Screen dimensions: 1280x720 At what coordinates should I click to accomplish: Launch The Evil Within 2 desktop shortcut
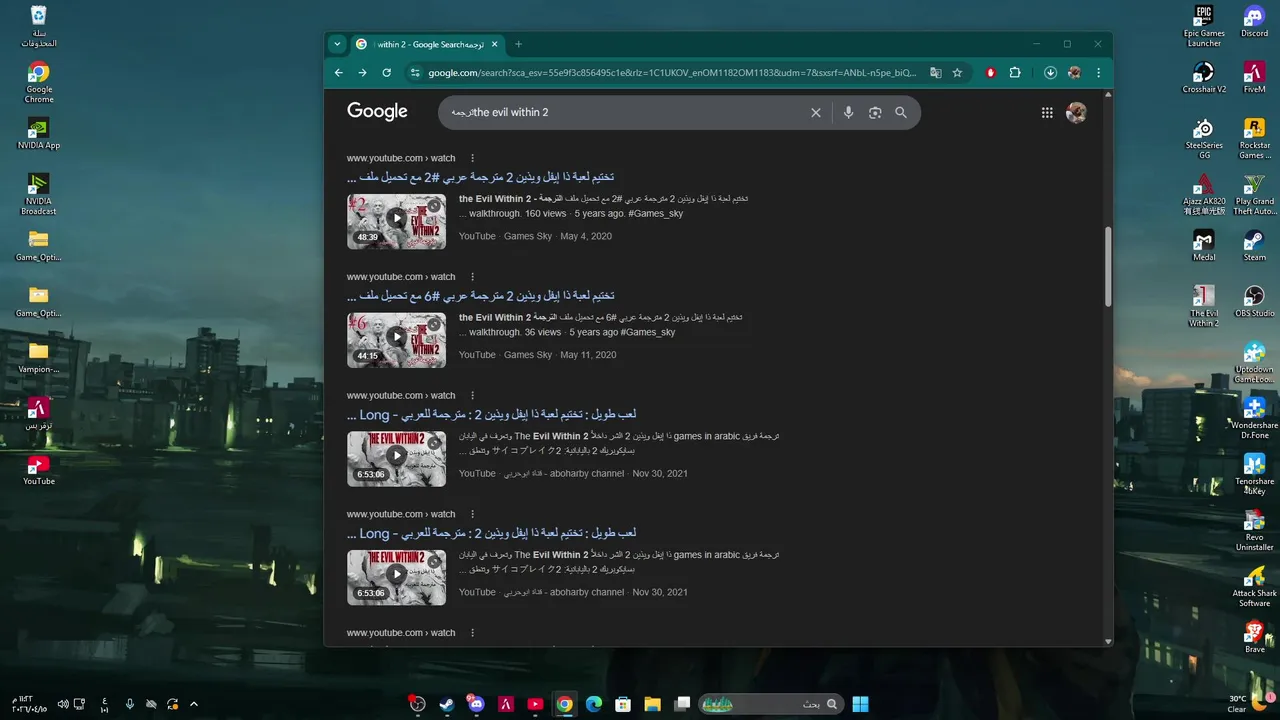point(1204,306)
